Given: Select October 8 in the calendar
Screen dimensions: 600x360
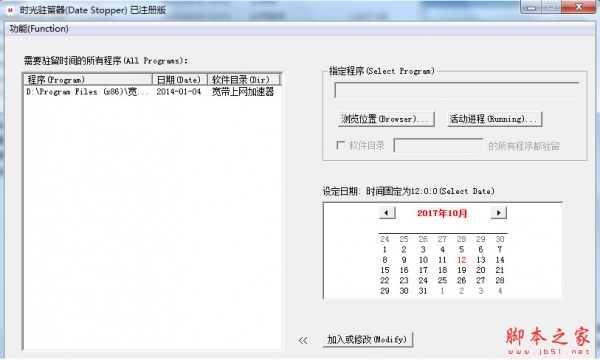Looking at the screenshot, I should [385, 260].
